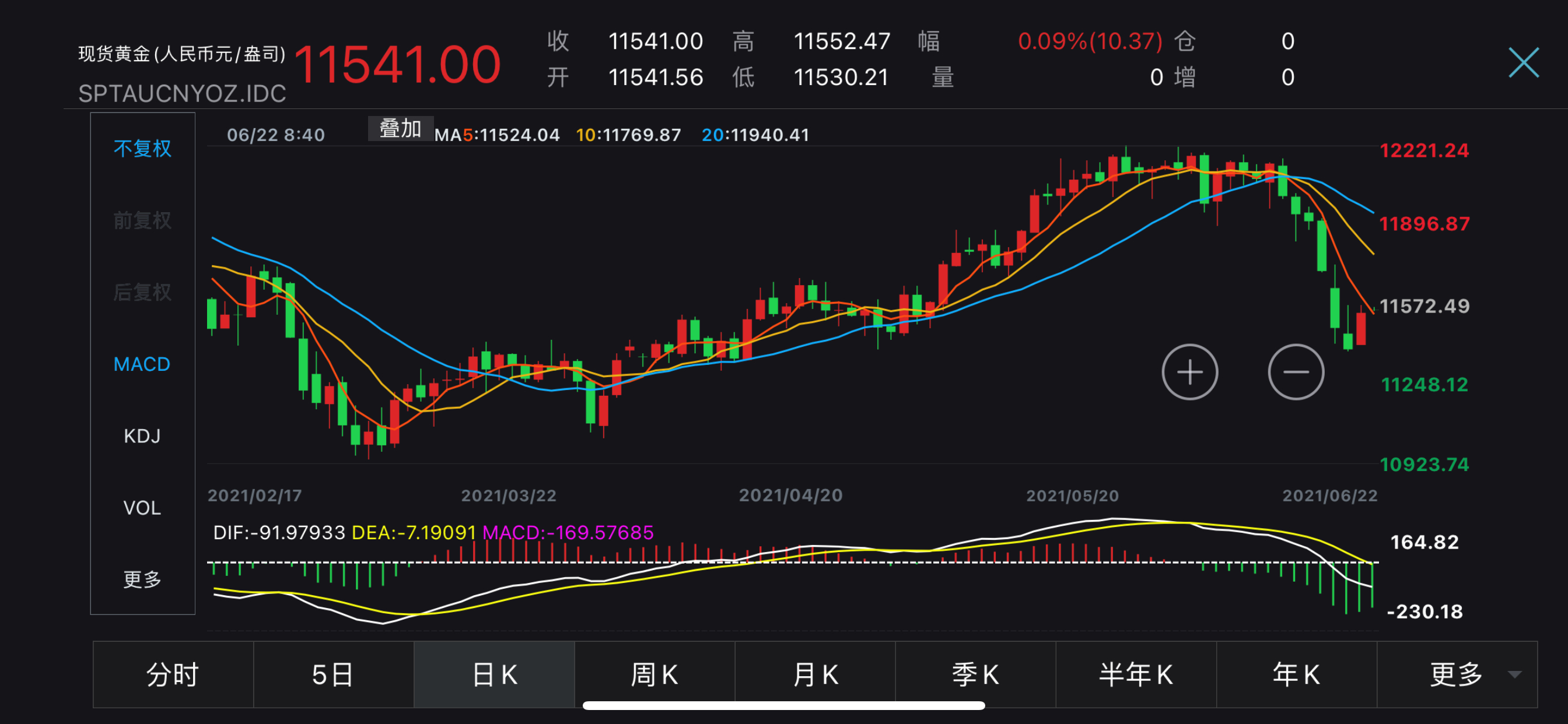Open the 年K chart view
Viewport: 1568px width, 724px height.
[1296, 674]
